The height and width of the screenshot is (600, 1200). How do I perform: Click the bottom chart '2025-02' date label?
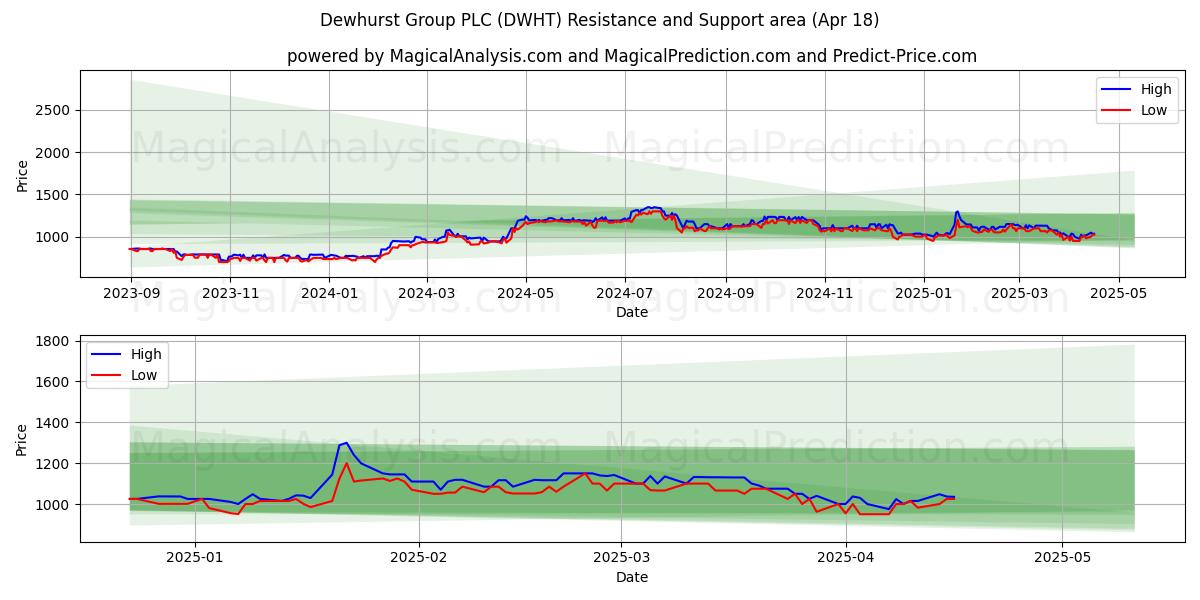click(418, 559)
